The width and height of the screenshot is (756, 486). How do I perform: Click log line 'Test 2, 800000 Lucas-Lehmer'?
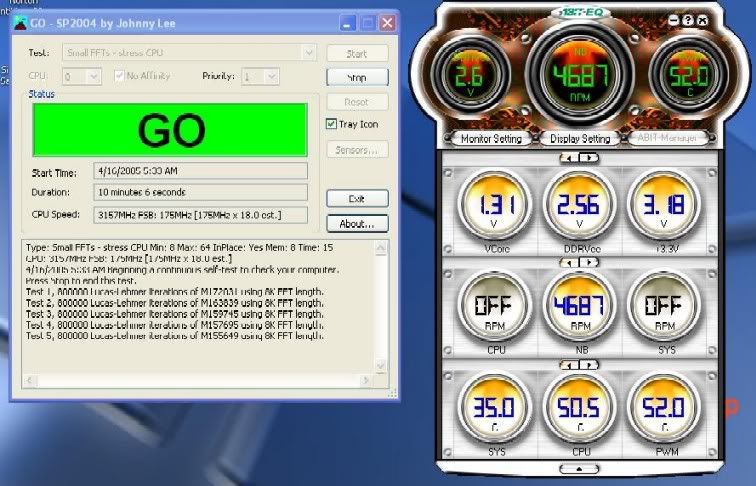pyautogui.click(x=175, y=303)
